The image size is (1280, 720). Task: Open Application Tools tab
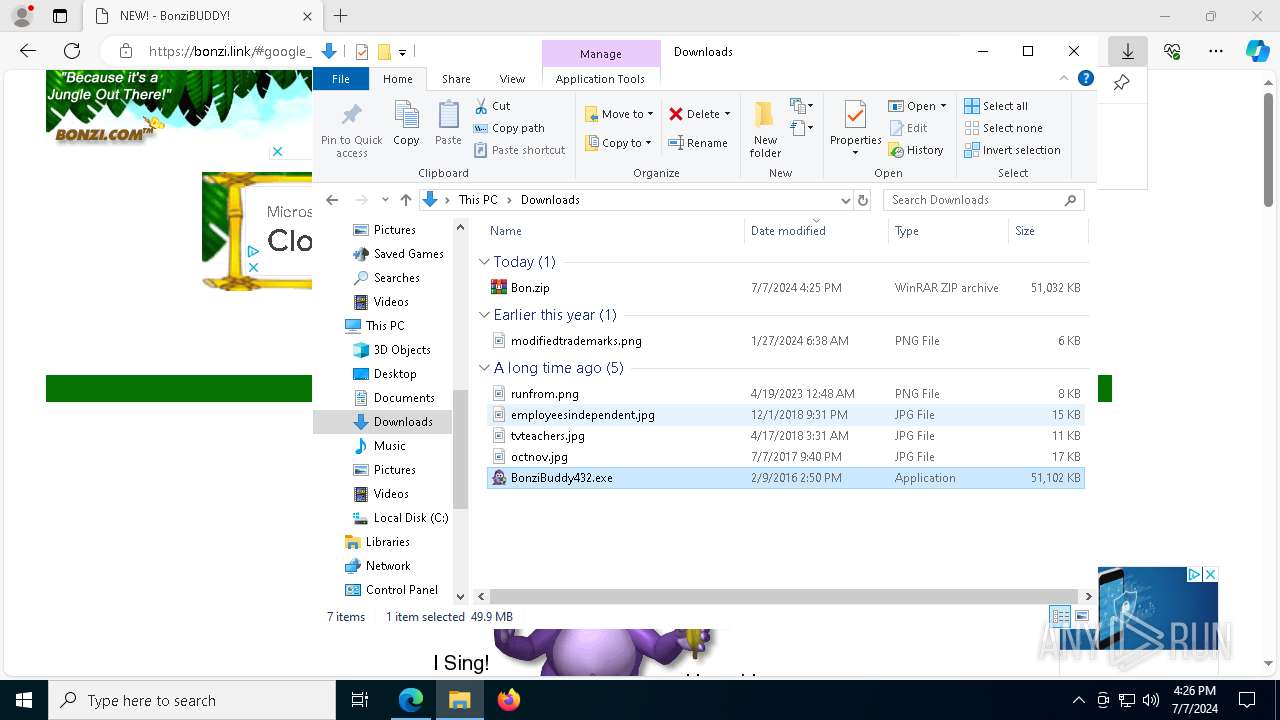(600, 79)
